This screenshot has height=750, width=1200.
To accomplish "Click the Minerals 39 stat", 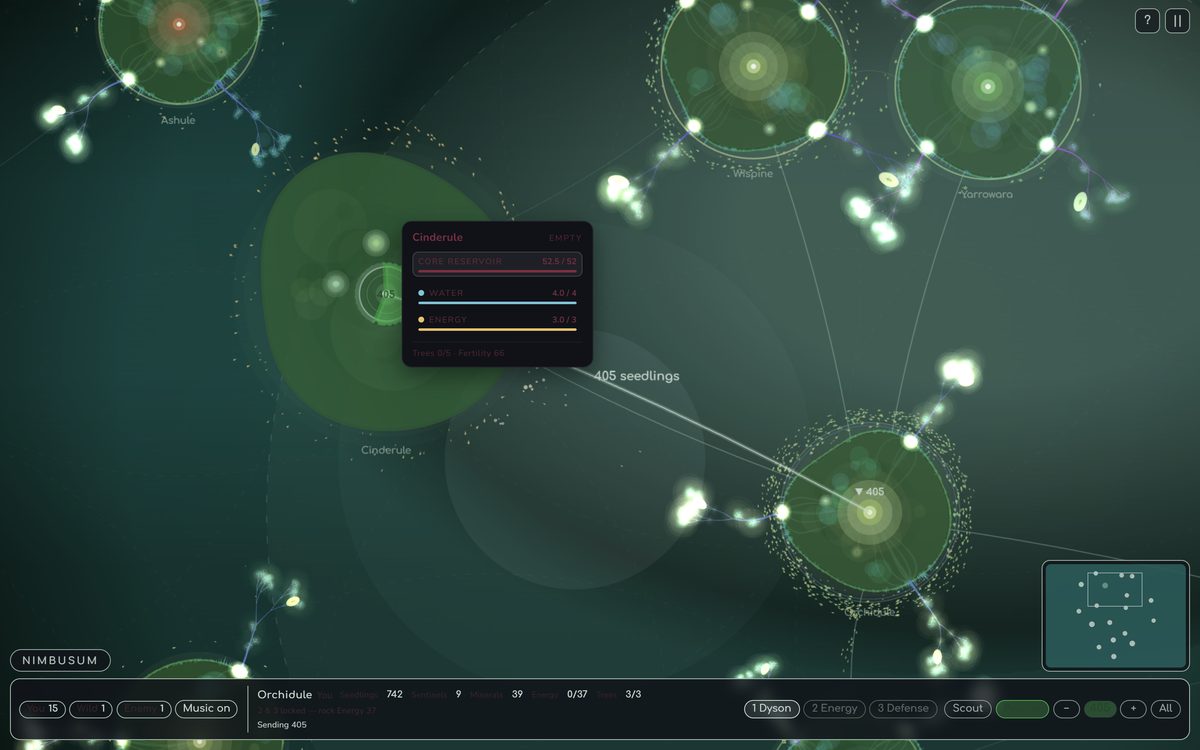I will pyautogui.click(x=497, y=694).
